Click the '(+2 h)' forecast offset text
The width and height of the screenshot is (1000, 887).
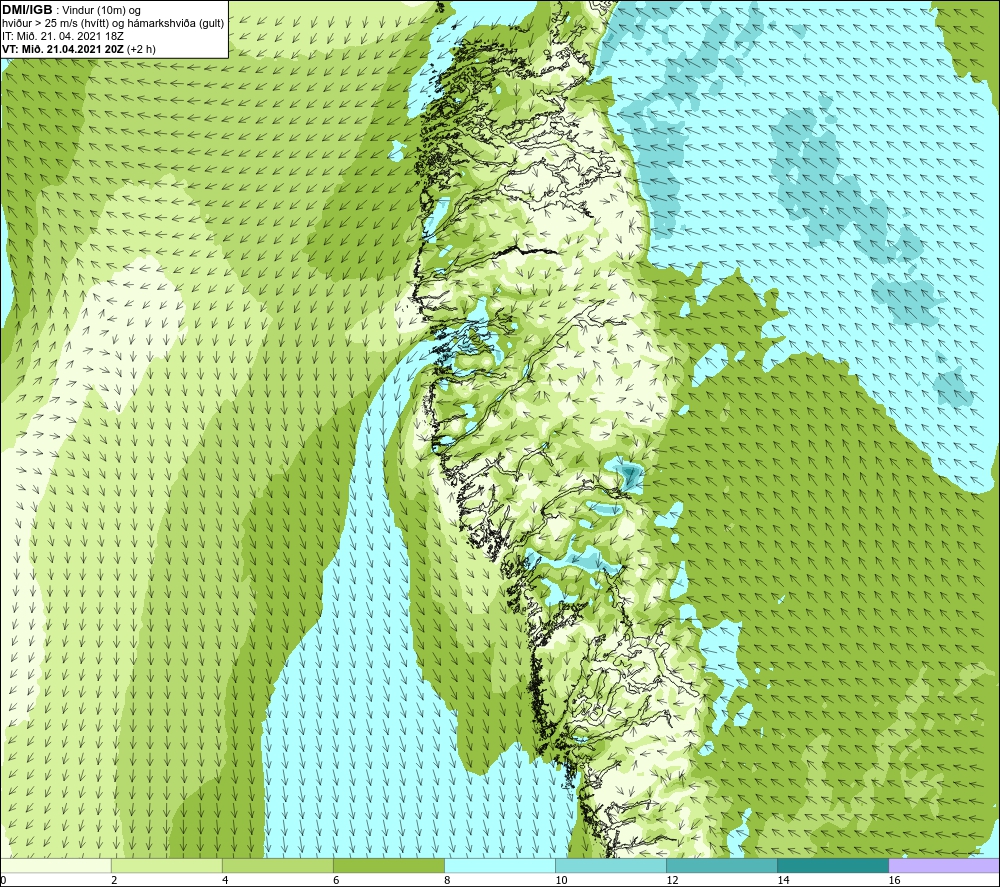coord(141,49)
